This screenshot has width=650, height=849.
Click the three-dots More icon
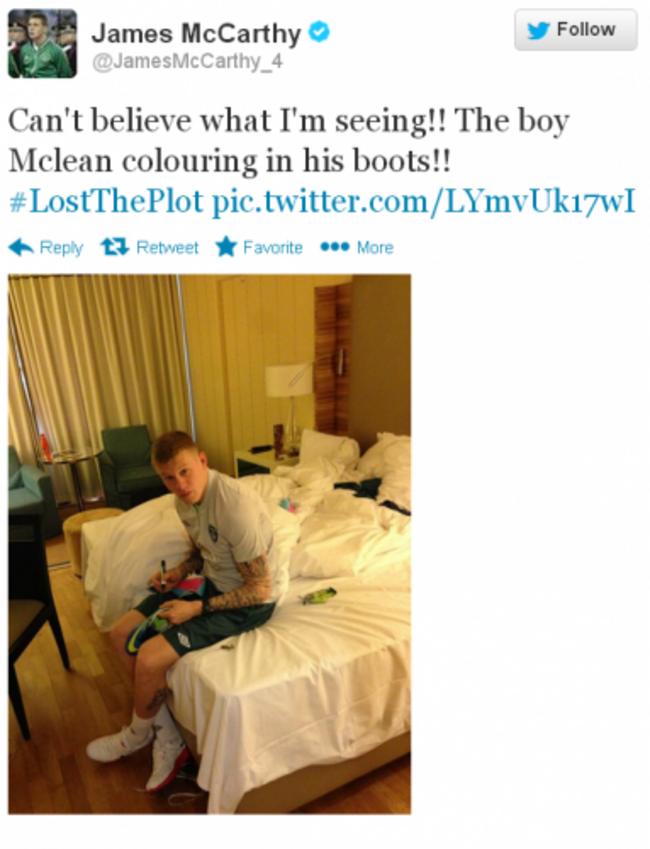coord(335,247)
